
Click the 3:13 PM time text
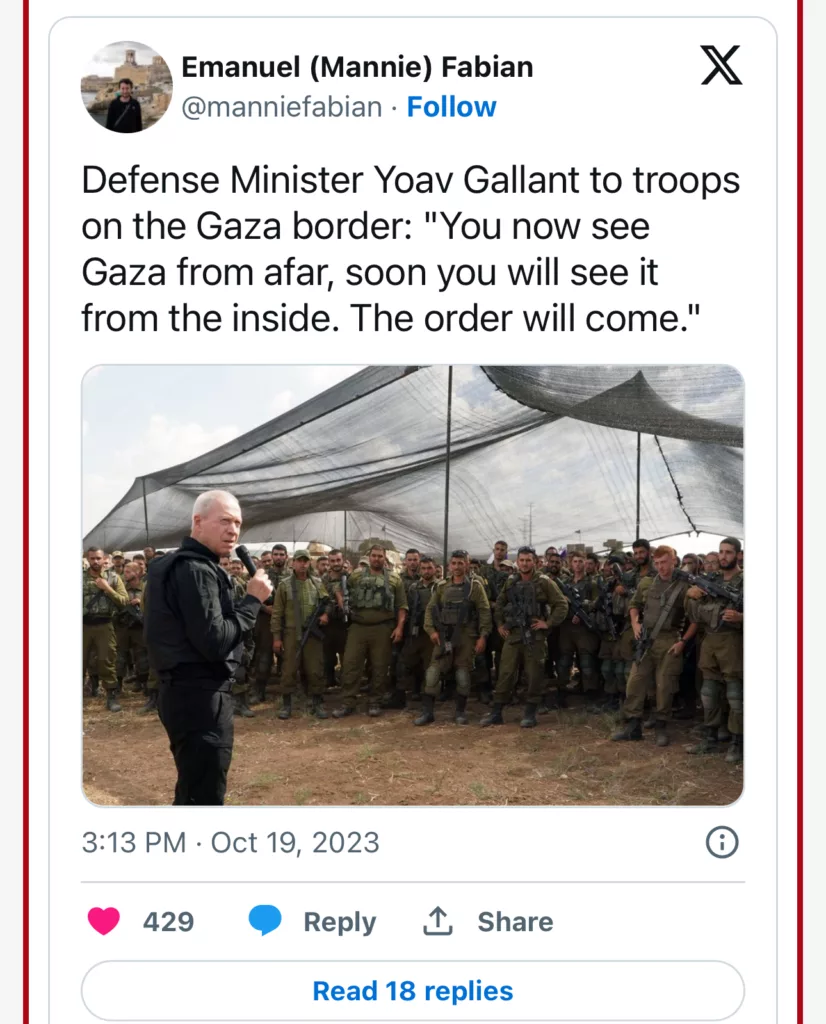(133, 842)
